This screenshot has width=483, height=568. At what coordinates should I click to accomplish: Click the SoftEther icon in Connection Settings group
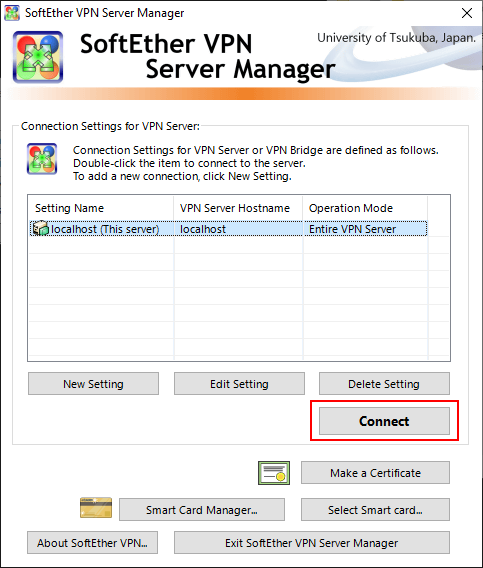(x=42, y=159)
